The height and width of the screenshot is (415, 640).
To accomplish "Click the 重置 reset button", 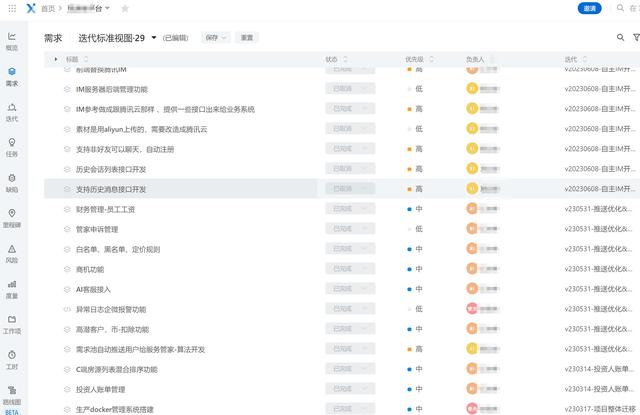I will click(x=247, y=38).
